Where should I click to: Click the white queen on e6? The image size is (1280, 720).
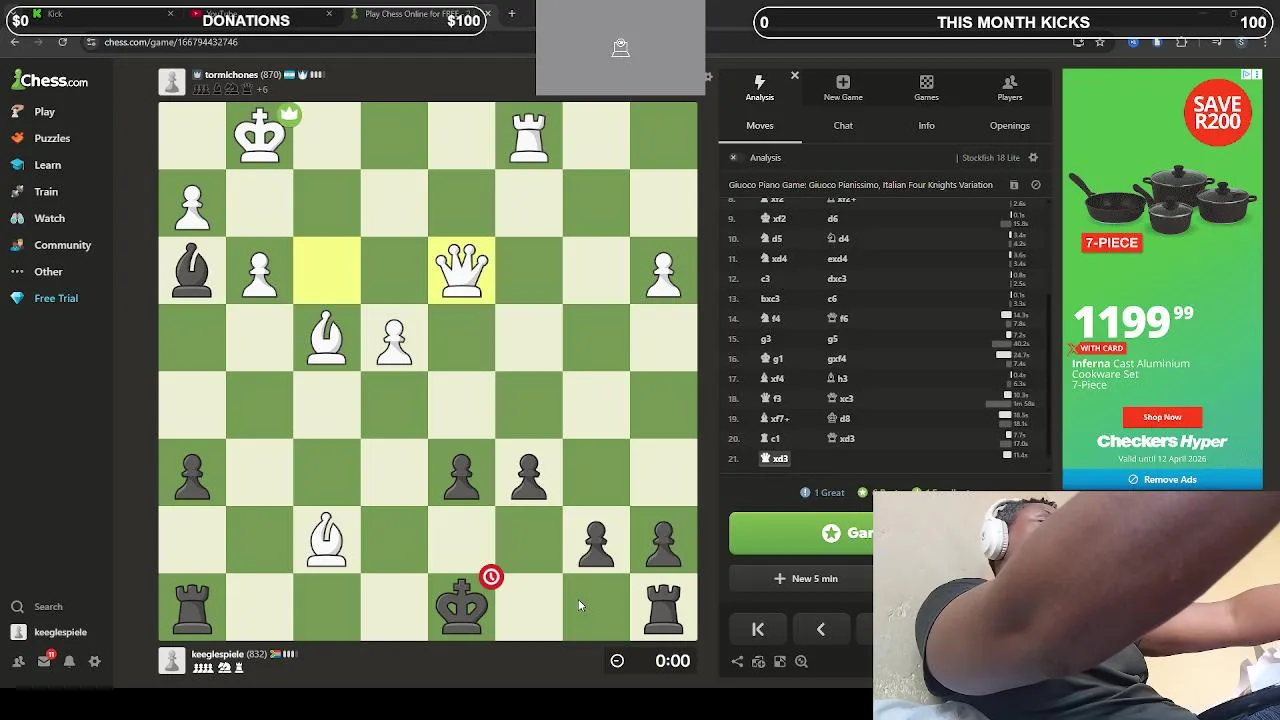click(x=461, y=270)
